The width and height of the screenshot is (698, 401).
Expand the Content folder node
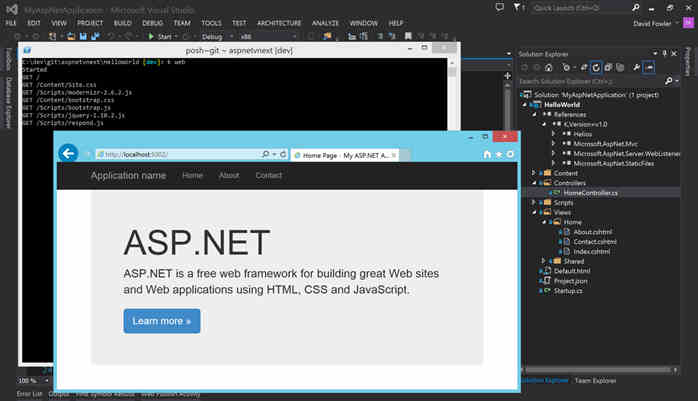(533, 173)
